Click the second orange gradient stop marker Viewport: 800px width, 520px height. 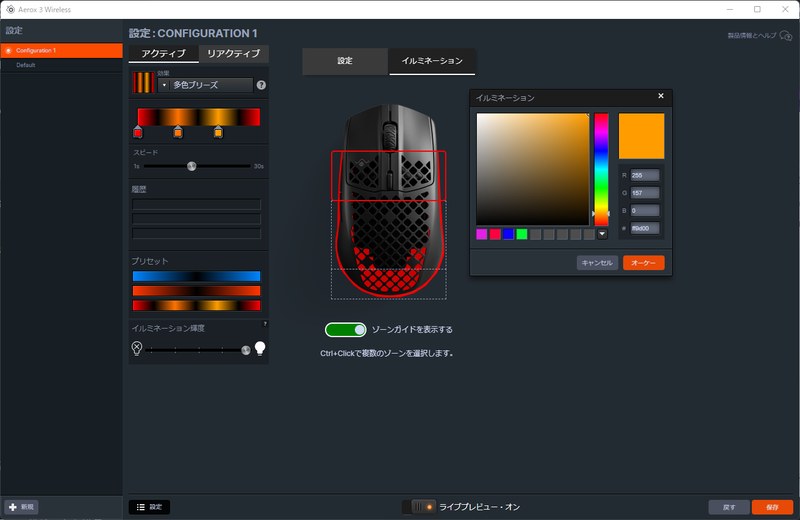[x=218, y=133]
